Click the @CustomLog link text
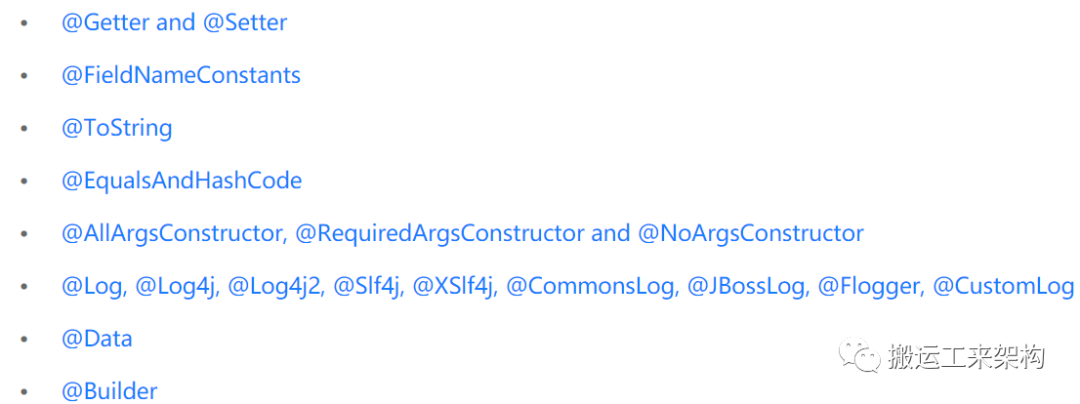Screen dimensions: 1080x404 tap(1003, 287)
